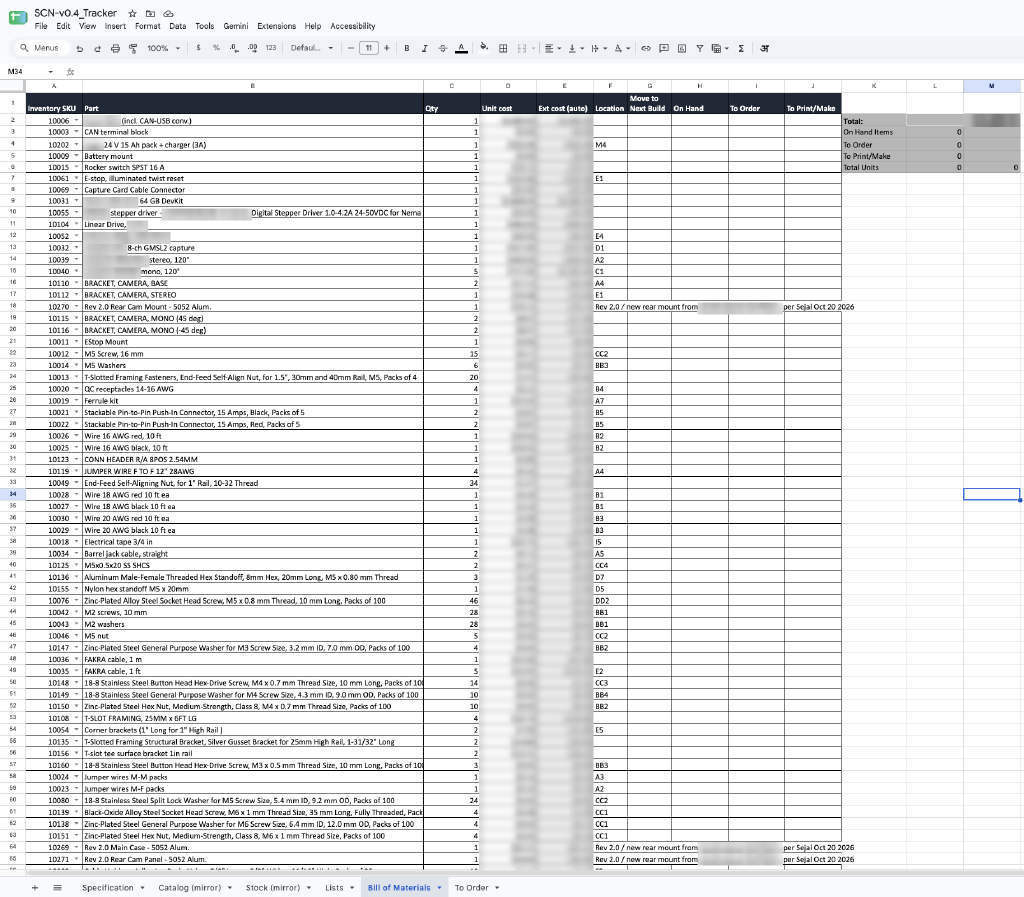The image size is (1024, 897).
Task: Toggle strikethrough formatting
Action: pyautogui.click(x=443, y=48)
